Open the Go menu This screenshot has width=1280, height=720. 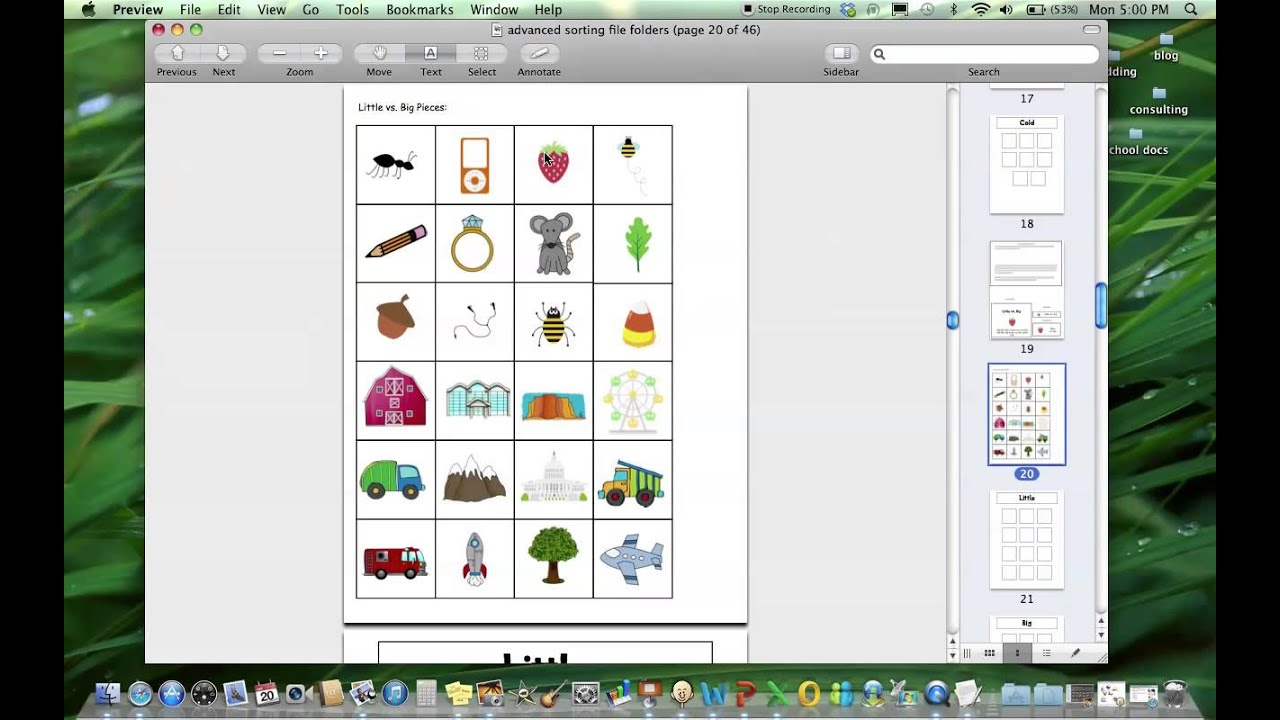[311, 10]
